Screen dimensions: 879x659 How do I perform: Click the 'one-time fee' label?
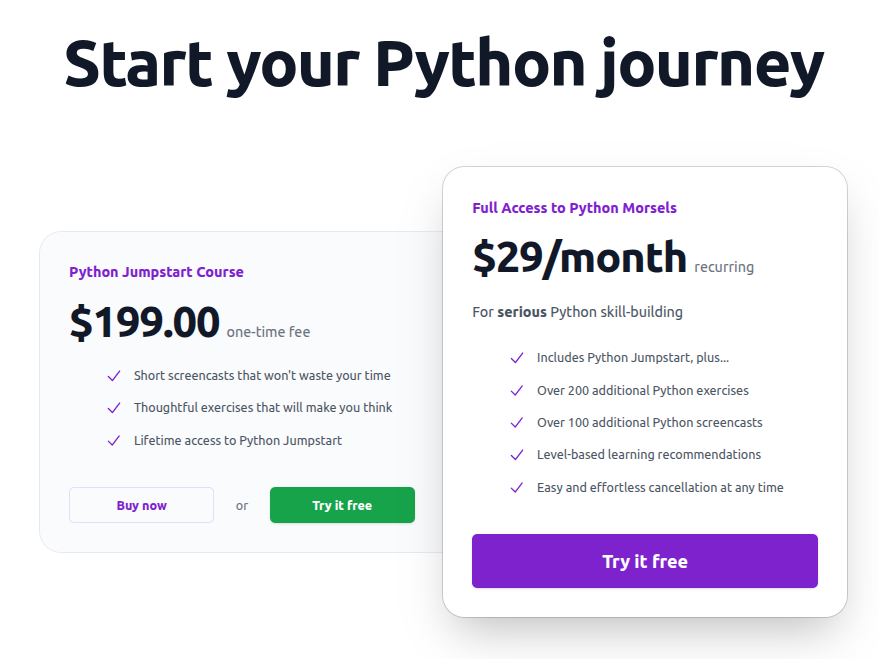click(x=268, y=332)
